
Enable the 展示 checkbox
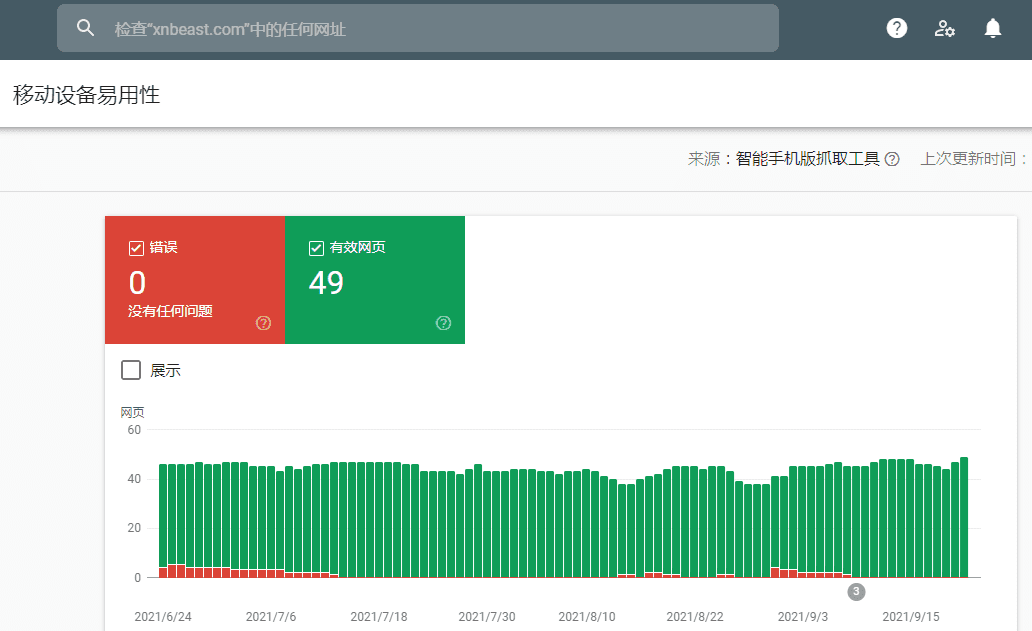131,370
